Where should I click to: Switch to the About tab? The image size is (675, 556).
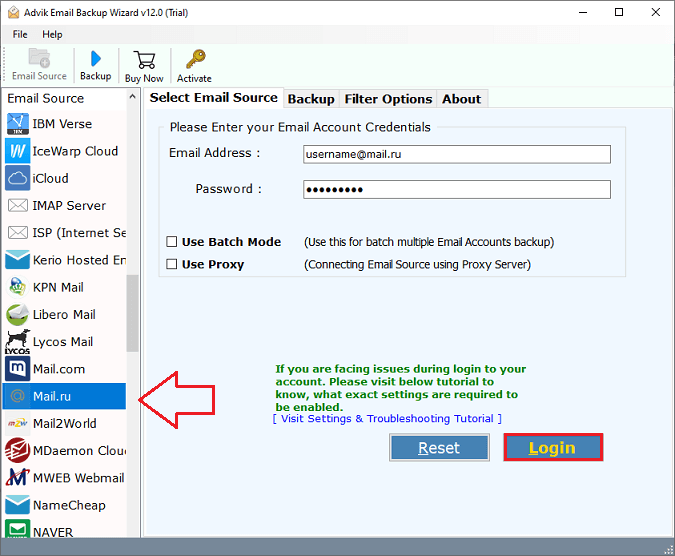461,99
